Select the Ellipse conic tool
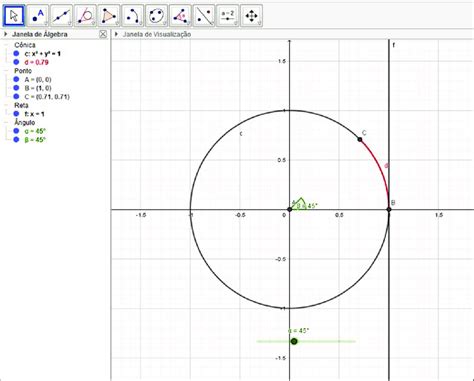 pos(156,16)
